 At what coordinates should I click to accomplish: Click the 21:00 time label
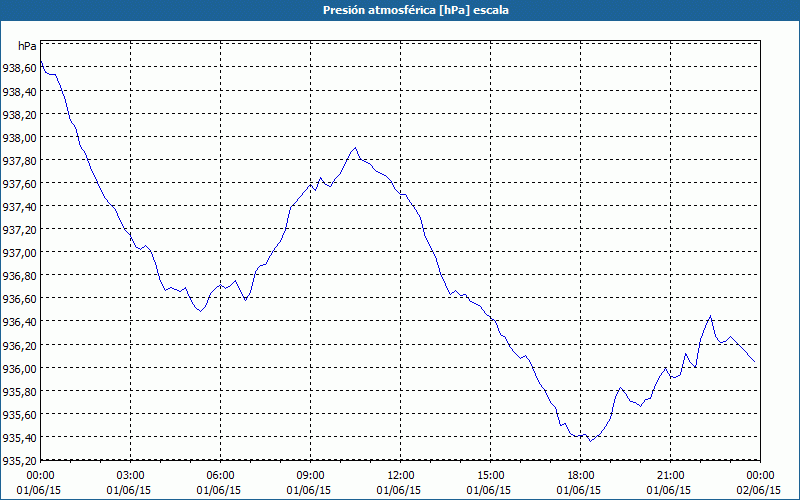pos(670,476)
